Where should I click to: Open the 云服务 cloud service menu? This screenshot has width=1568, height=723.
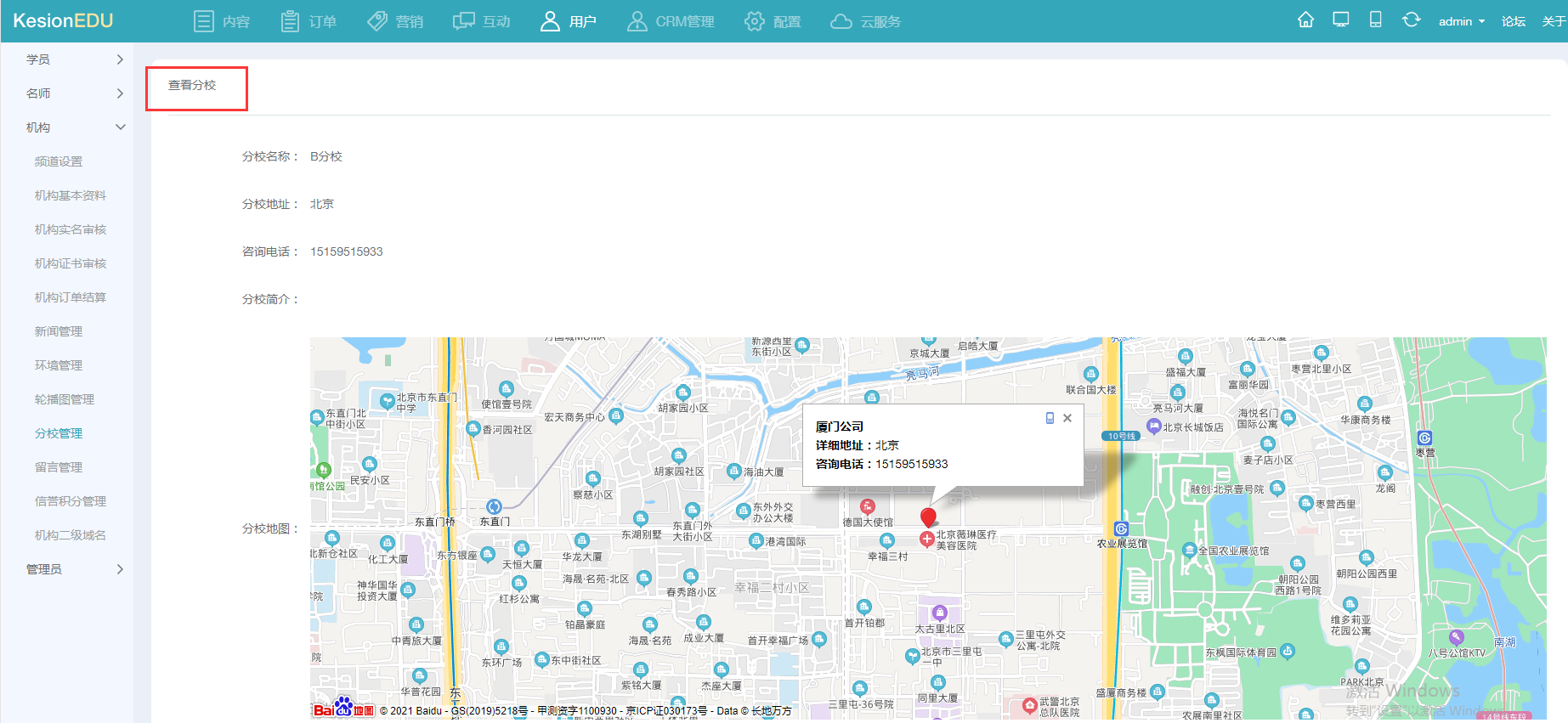(x=866, y=21)
